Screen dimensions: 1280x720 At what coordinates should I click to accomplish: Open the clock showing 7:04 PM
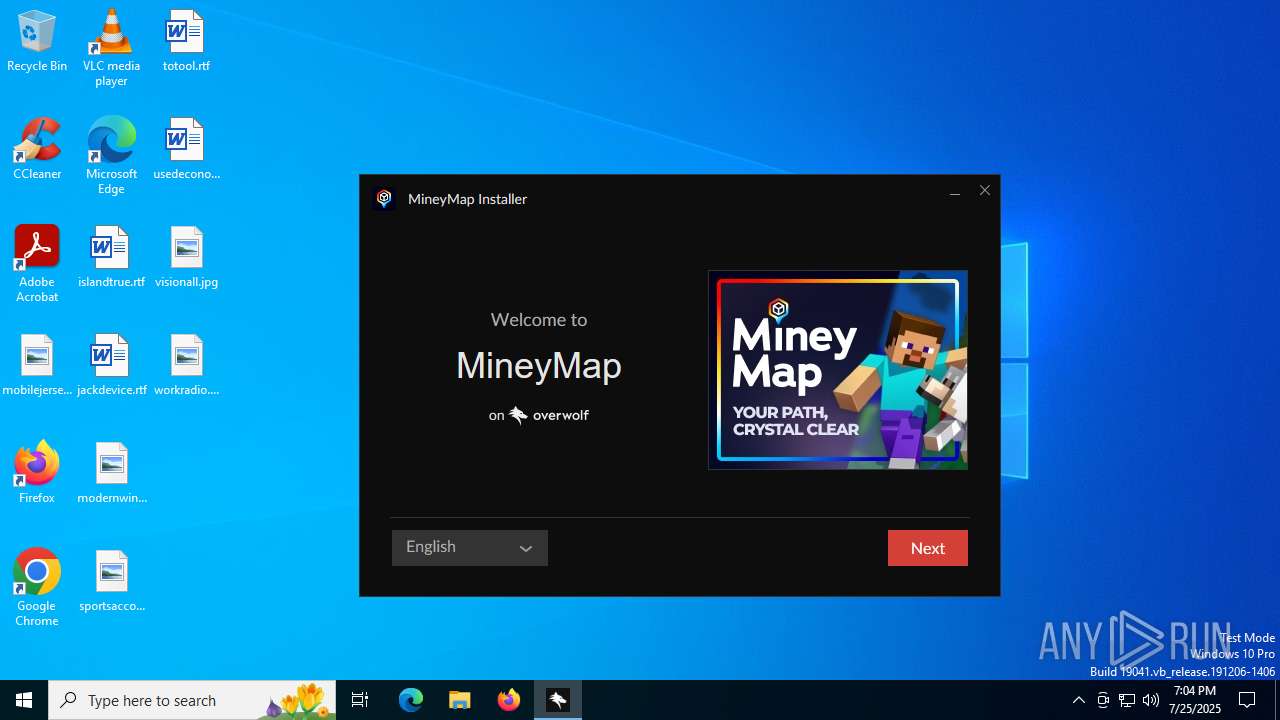pyautogui.click(x=1195, y=700)
